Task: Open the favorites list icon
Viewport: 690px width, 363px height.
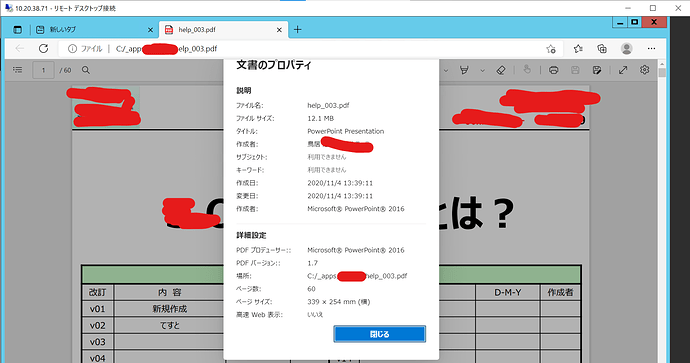Action: (x=578, y=48)
